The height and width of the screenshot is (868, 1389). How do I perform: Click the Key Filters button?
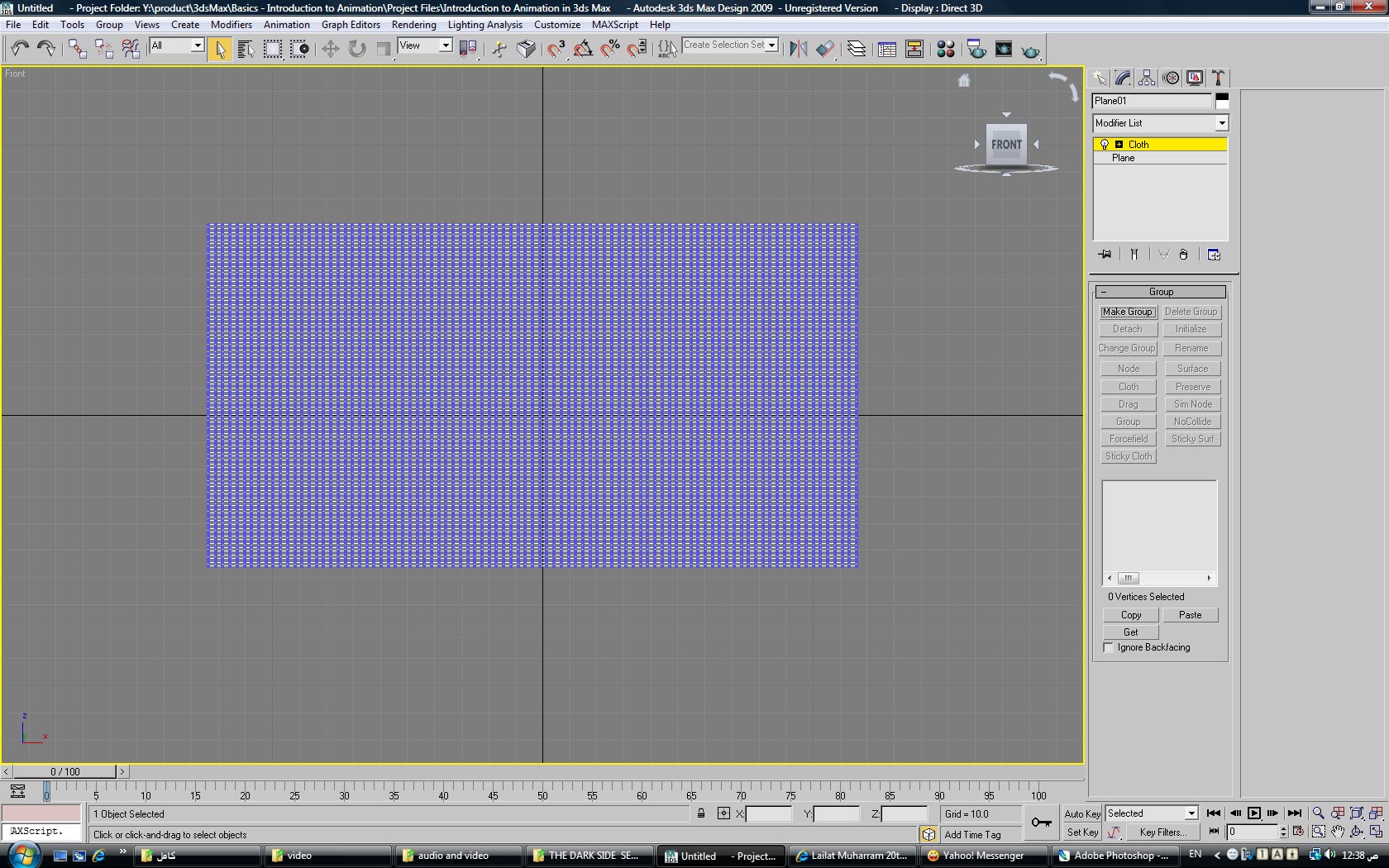[1162, 832]
